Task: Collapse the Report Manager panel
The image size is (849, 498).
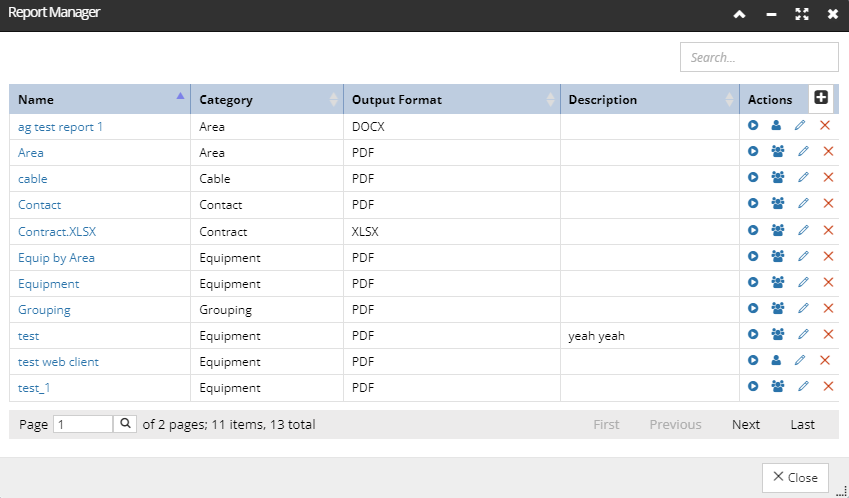Action: (x=739, y=15)
